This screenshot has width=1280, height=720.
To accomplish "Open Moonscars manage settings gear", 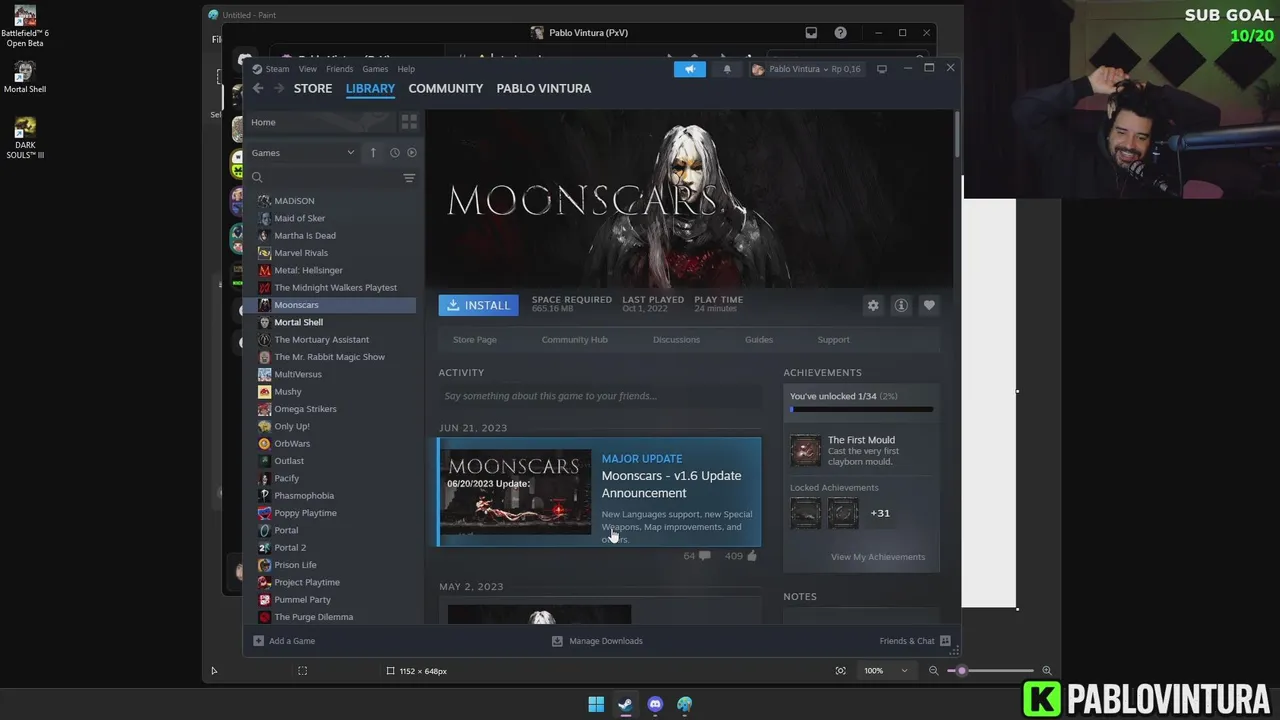I will 873,305.
